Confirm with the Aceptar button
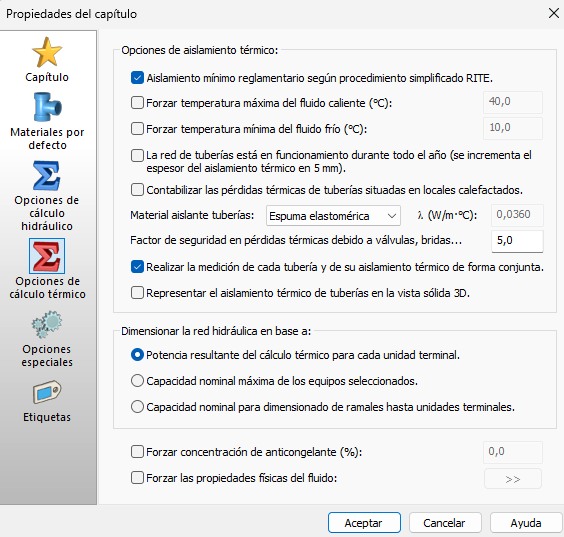Viewport: 564px width, 537px height. pyautogui.click(x=364, y=523)
